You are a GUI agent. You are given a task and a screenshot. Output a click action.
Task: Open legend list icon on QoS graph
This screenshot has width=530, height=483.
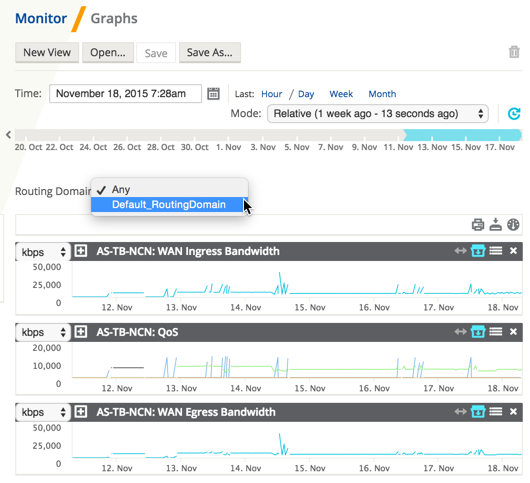496,332
